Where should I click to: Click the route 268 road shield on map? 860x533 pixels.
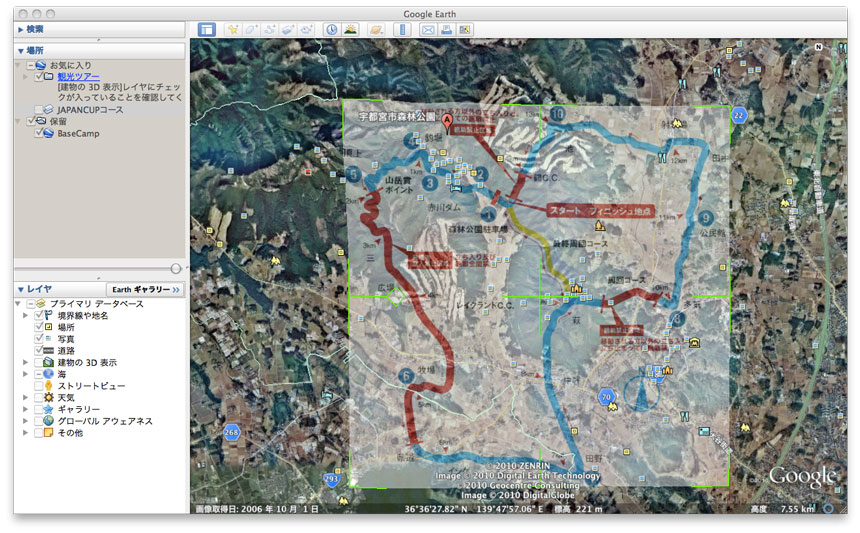[231, 432]
